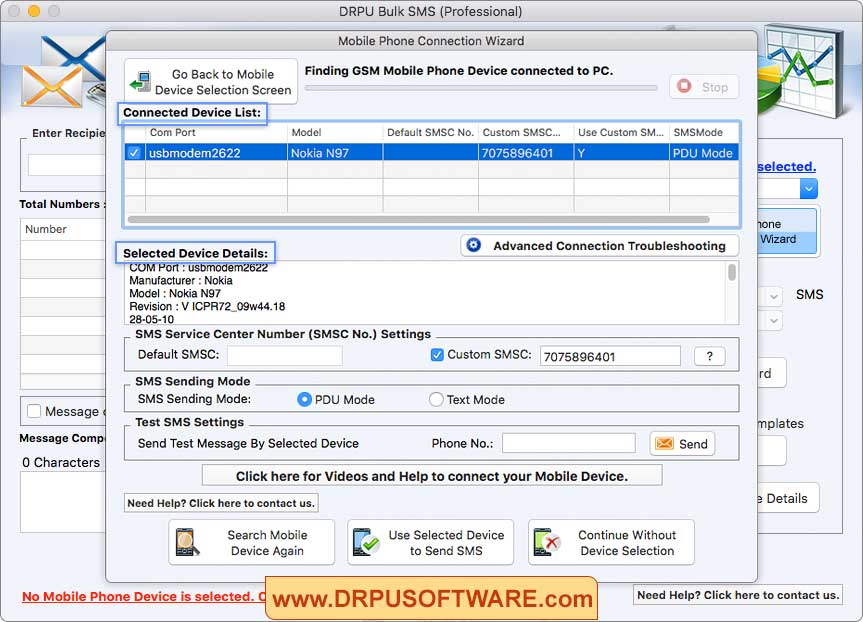
Task: Click the Nokia N97 model cell
Action: coord(335,153)
